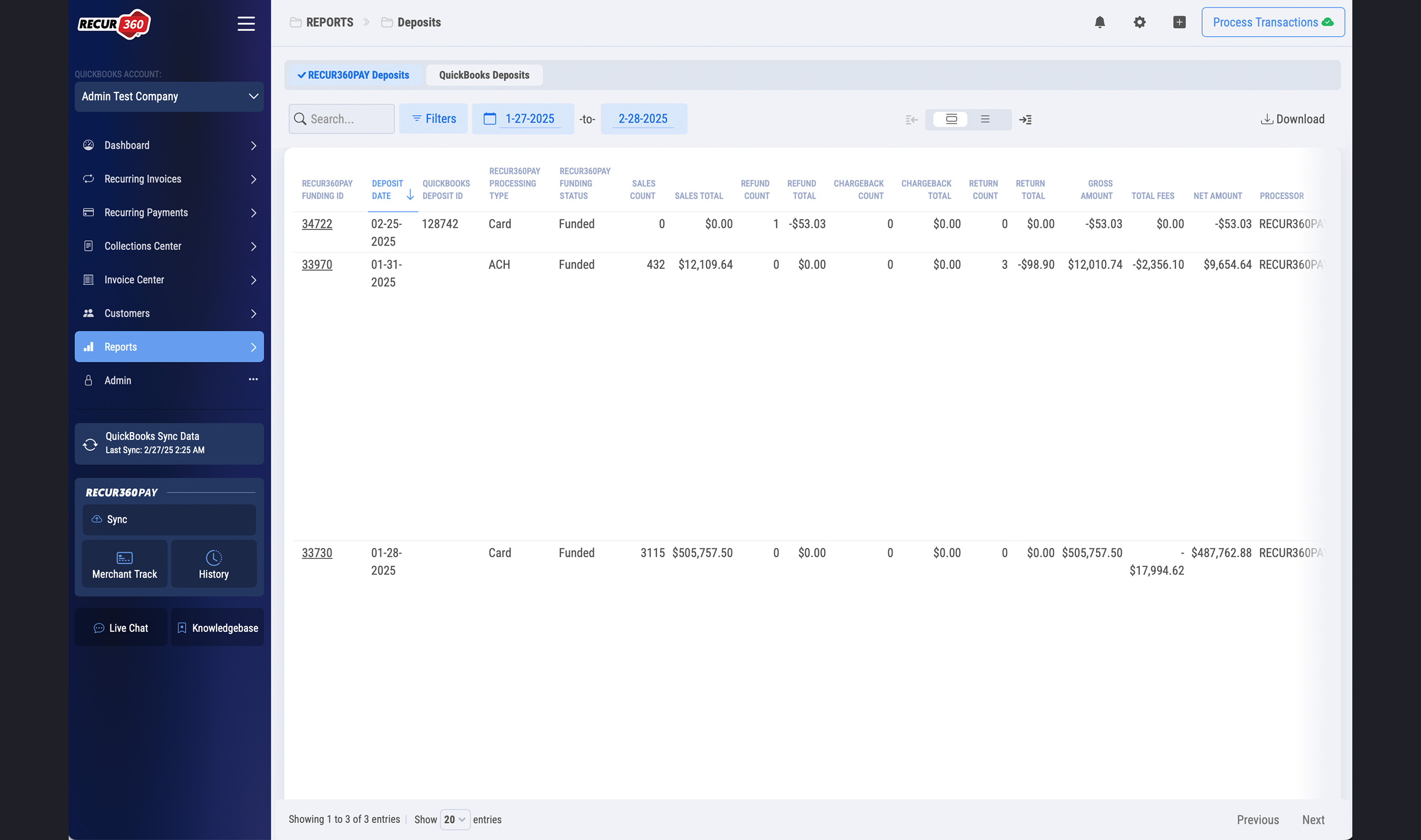The height and width of the screenshot is (840, 1421).
Task: Expand the Dashboard menu
Action: click(254, 145)
